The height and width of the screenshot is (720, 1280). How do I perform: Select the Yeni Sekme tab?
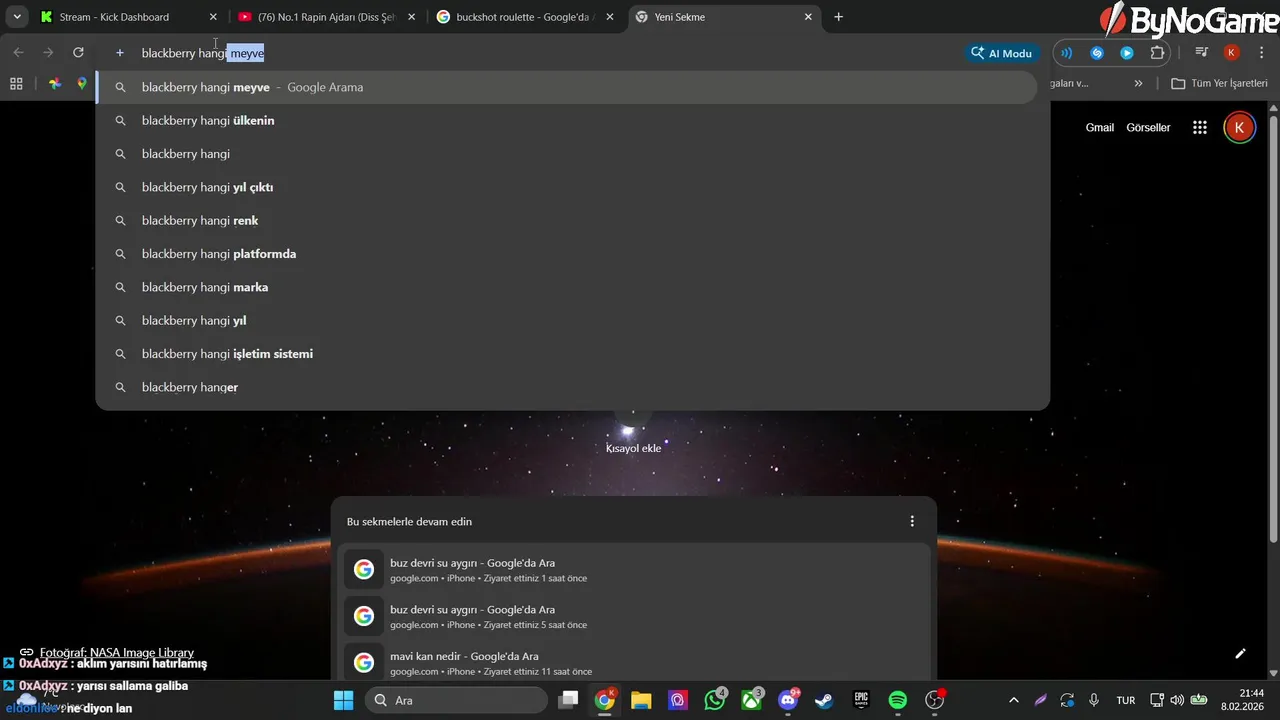pos(725,17)
